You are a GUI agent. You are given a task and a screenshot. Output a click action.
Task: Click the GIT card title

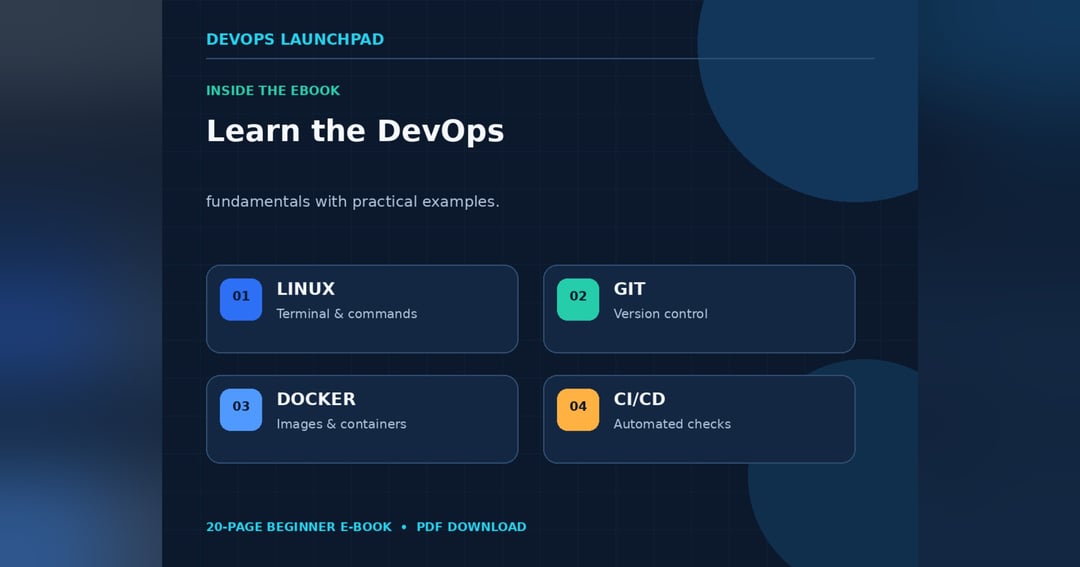[x=630, y=289]
